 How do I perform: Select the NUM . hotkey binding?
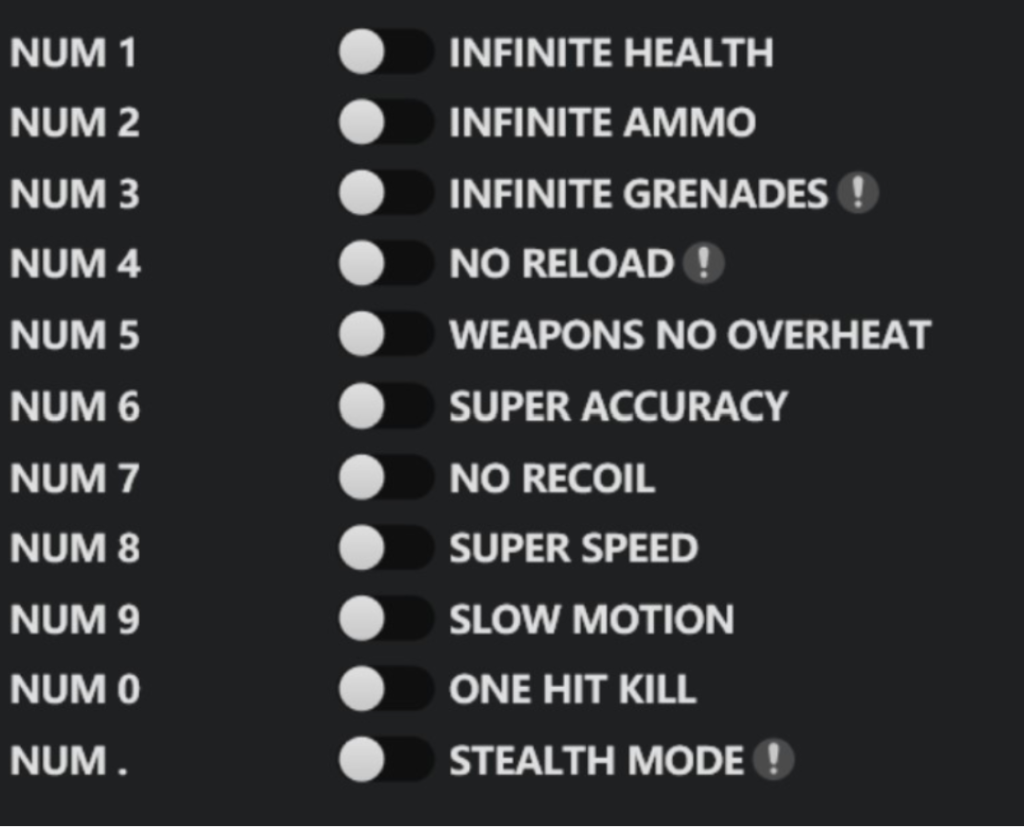coord(72,761)
